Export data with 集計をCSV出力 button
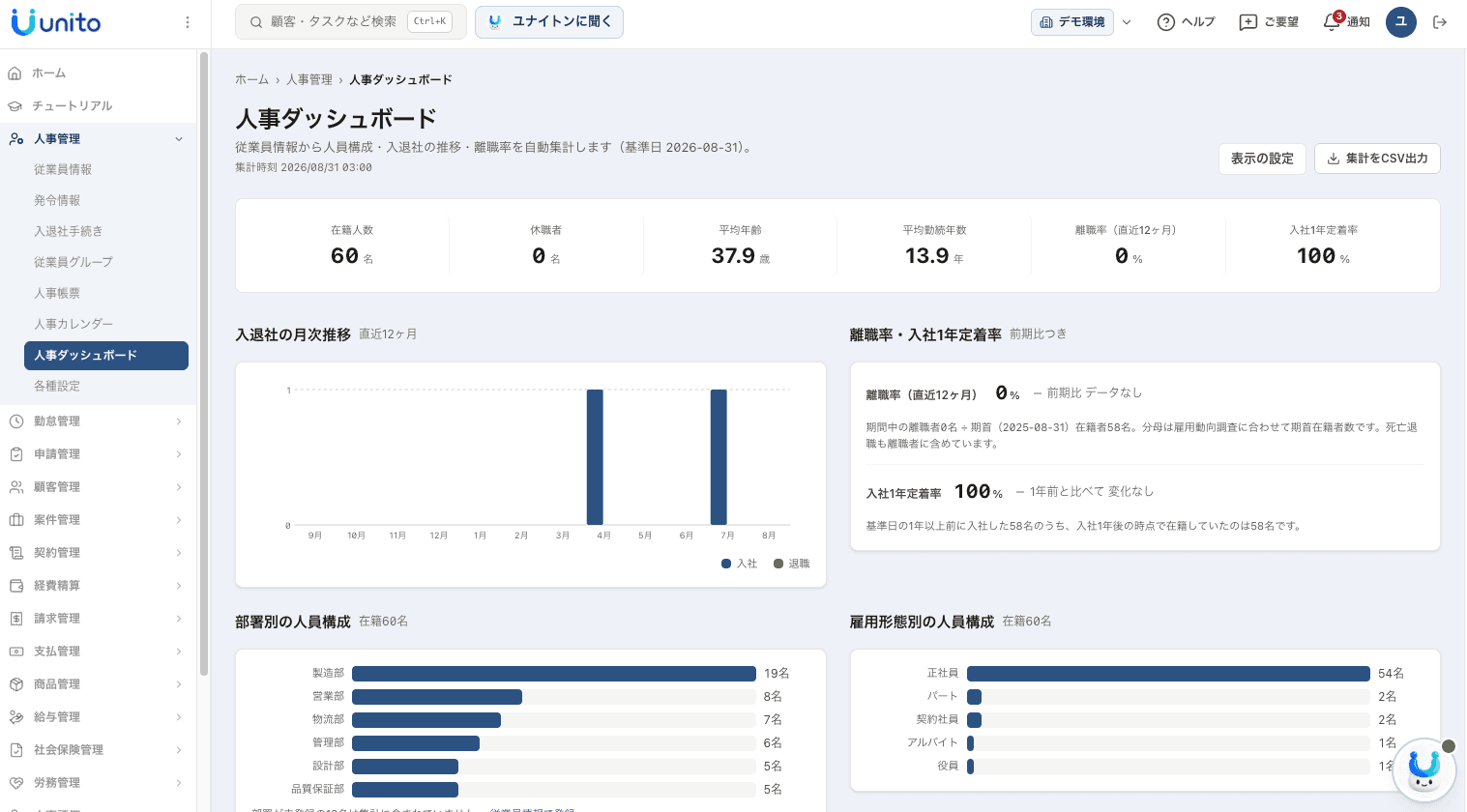Screen dimensions: 1467x812 click(x=1377, y=159)
